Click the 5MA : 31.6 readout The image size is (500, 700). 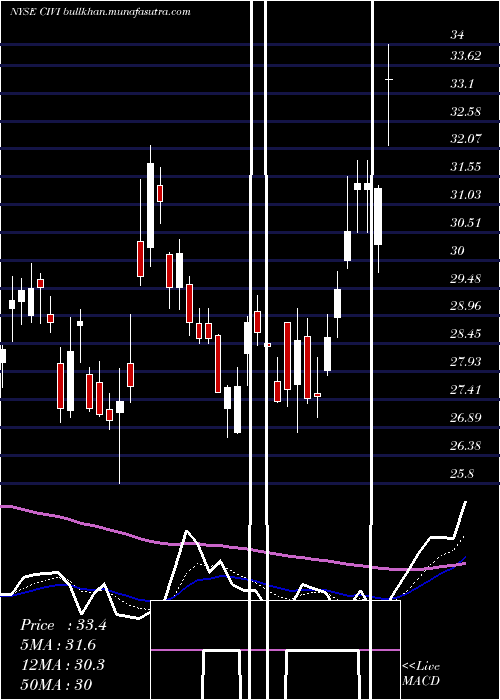[x=58, y=645]
